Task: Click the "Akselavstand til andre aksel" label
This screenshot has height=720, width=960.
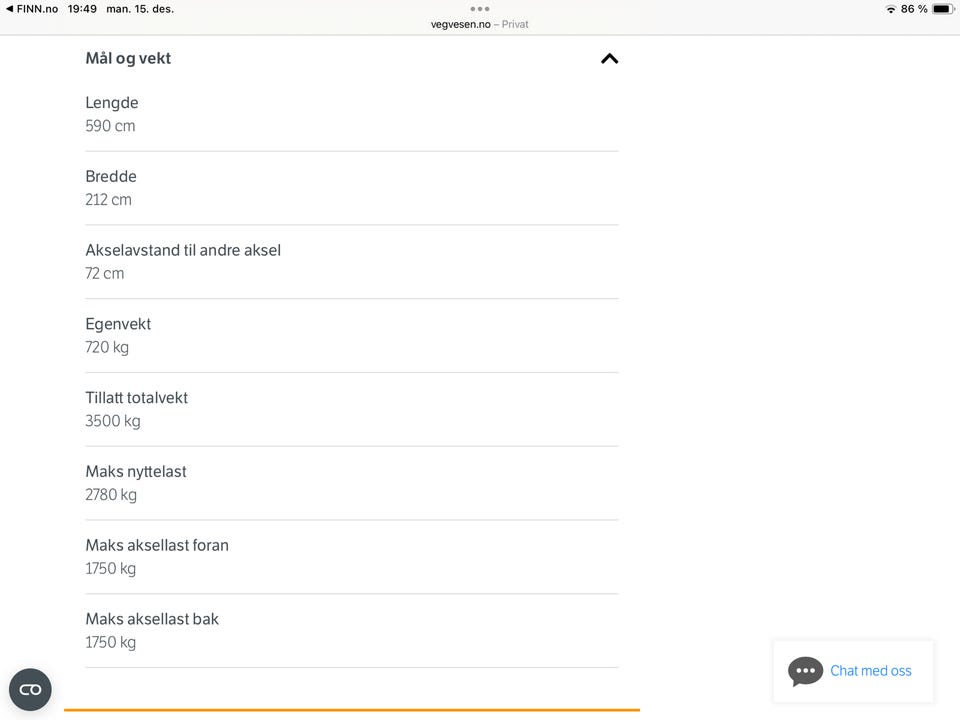Action: click(183, 250)
